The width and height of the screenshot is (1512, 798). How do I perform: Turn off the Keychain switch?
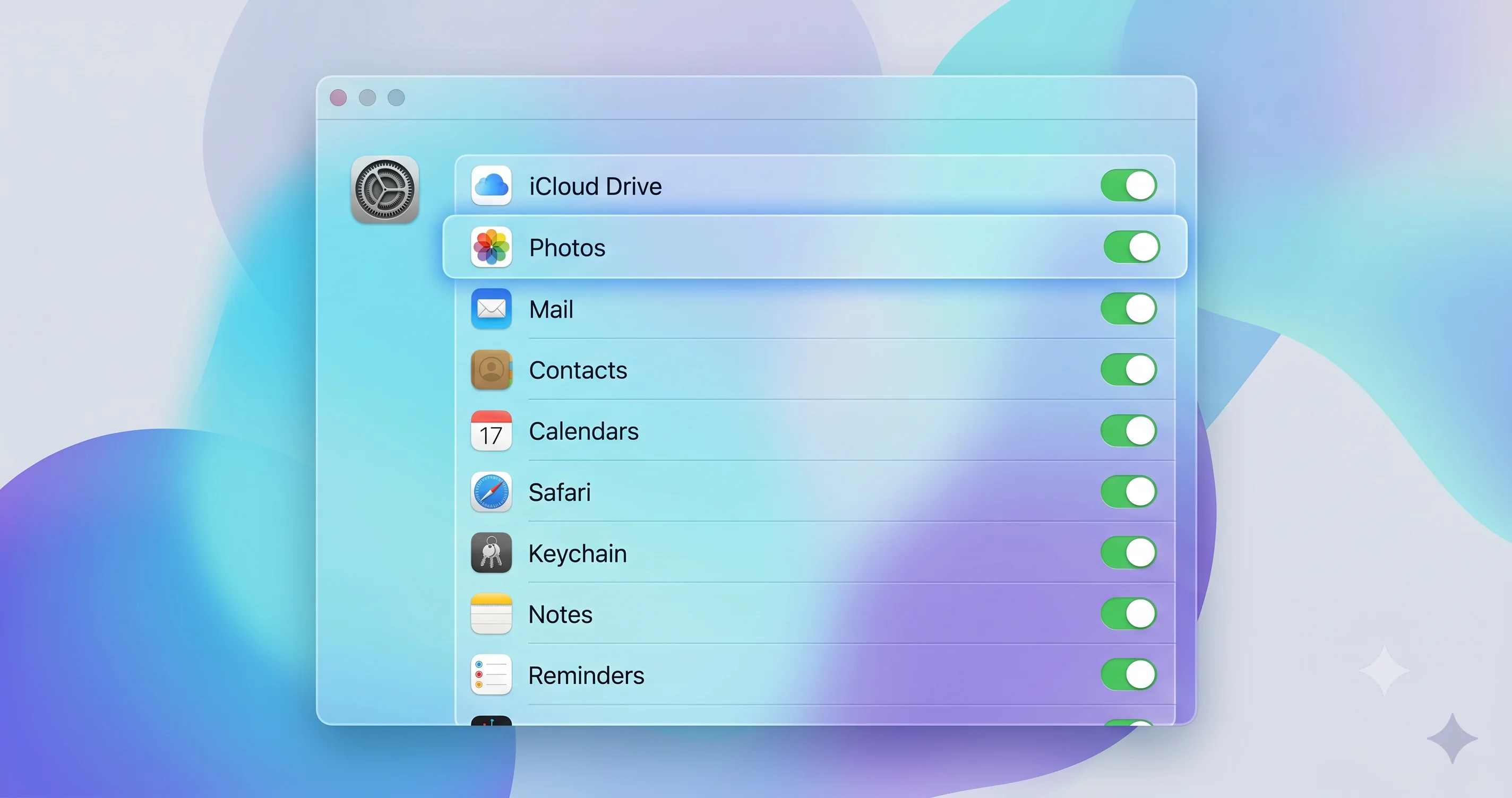tap(1129, 553)
